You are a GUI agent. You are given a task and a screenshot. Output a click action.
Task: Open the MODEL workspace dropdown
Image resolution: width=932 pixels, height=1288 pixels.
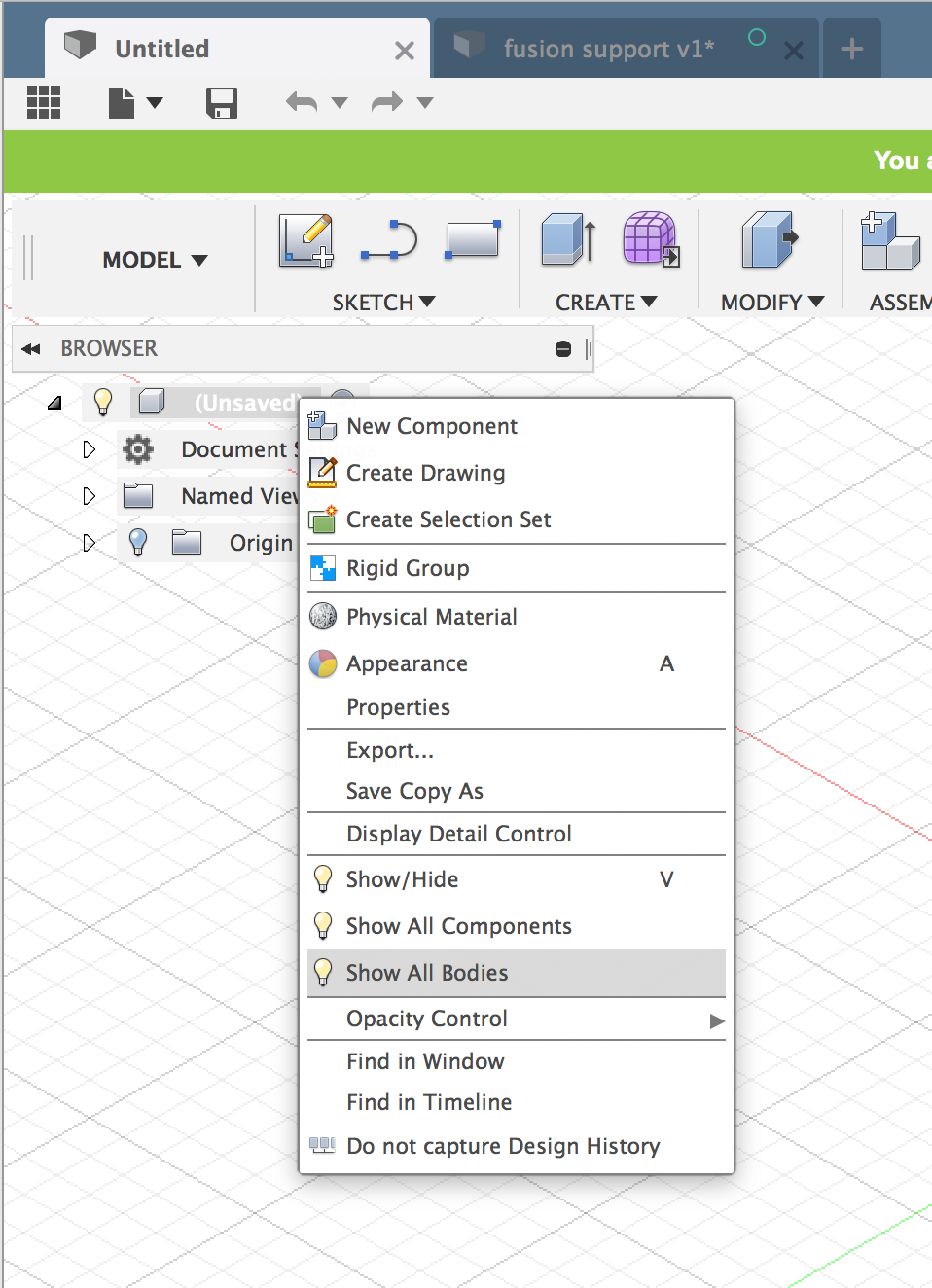[x=156, y=260]
